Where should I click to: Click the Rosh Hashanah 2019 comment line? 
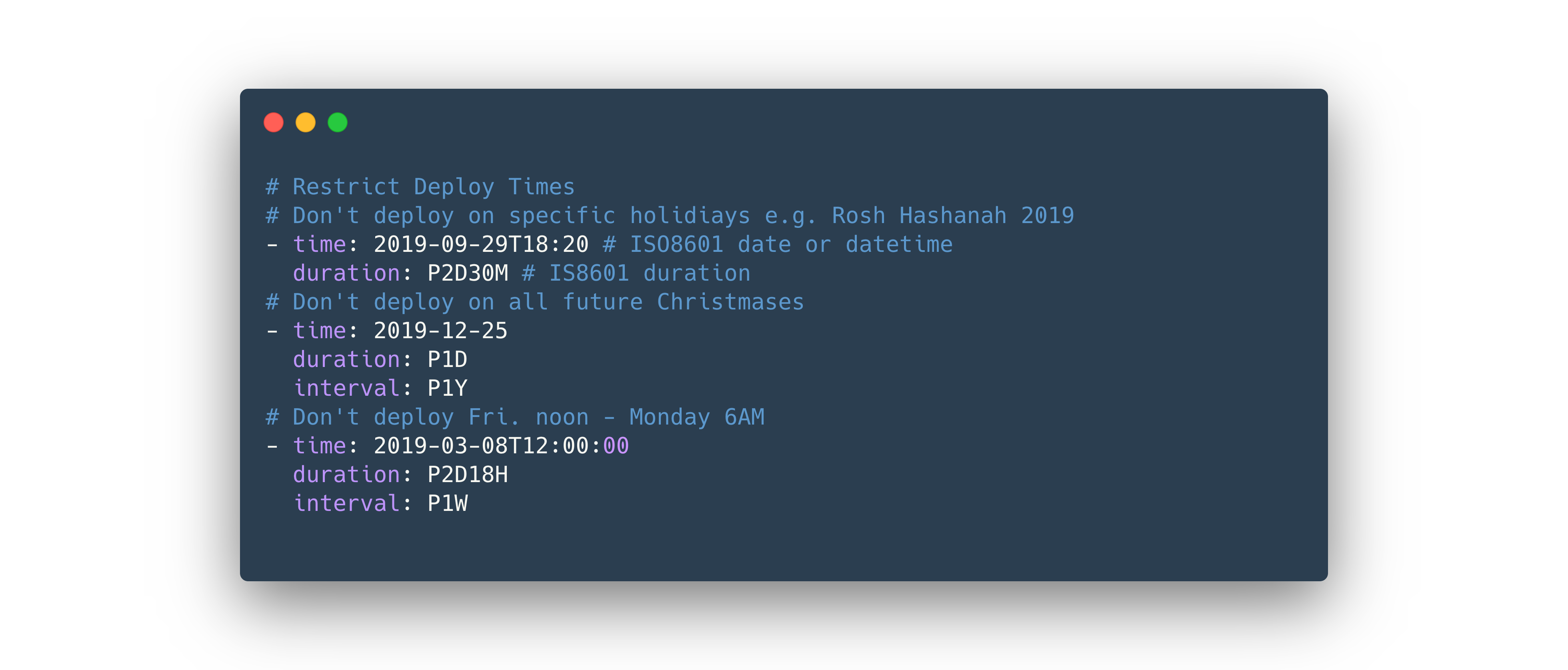coord(670,216)
